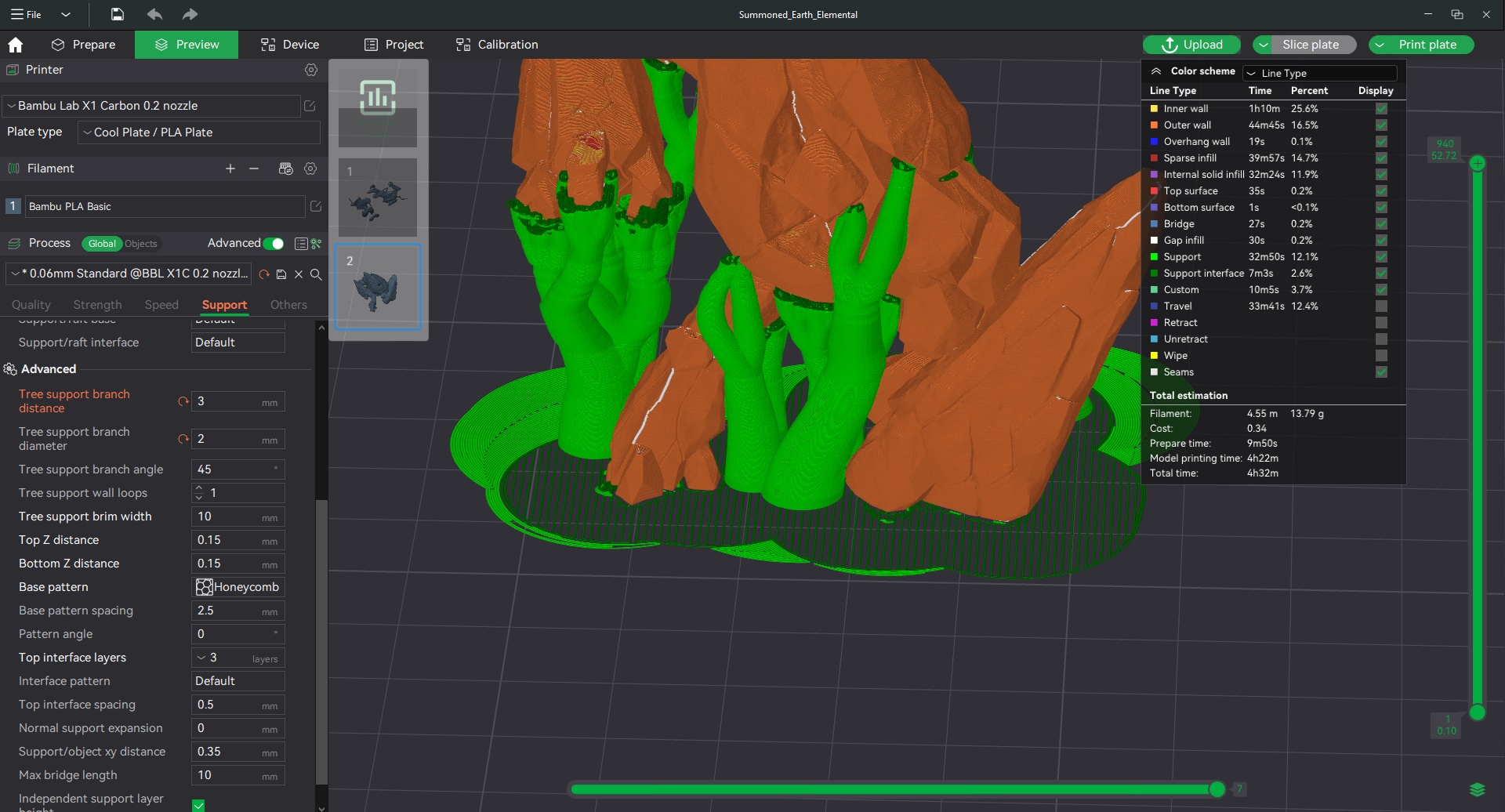Toggle the Advanced mode switch
The height and width of the screenshot is (812, 1505).
tap(274, 244)
